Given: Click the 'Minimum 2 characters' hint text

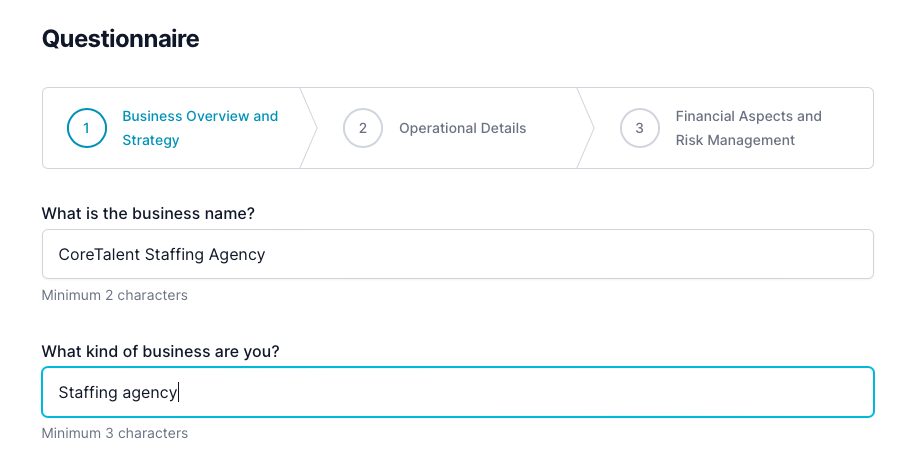Looking at the screenshot, I should tap(114, 295).
